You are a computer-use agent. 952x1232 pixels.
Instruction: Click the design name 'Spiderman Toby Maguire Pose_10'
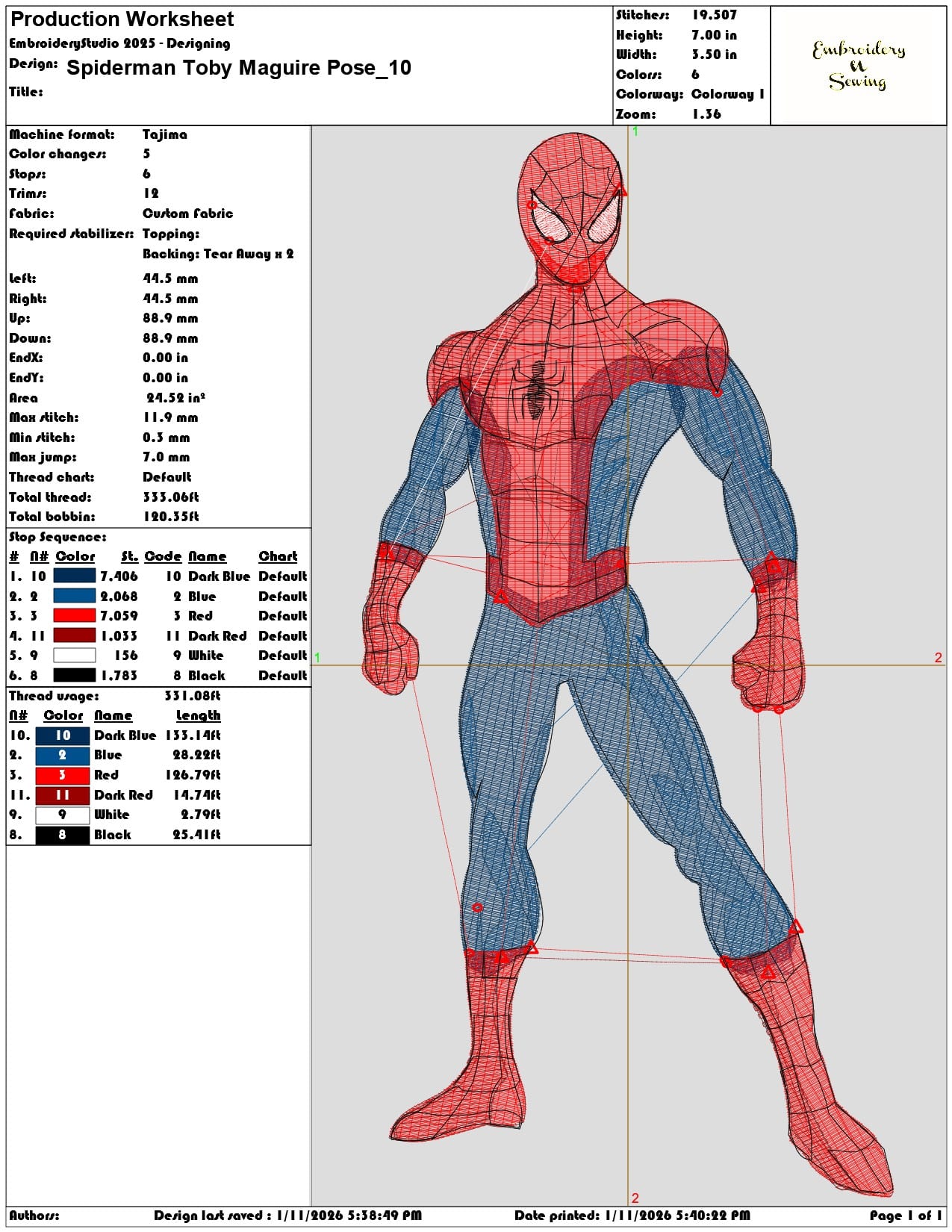pyautogui.click(x=239, y=68)
